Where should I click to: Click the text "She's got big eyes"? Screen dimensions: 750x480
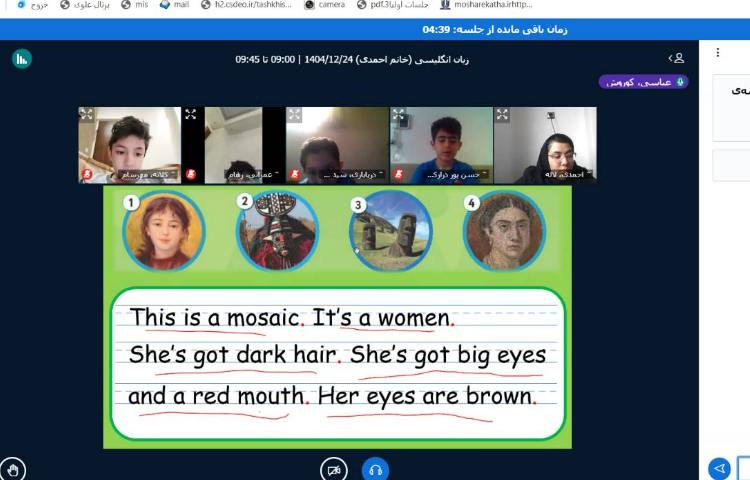[x=448, y=355]
